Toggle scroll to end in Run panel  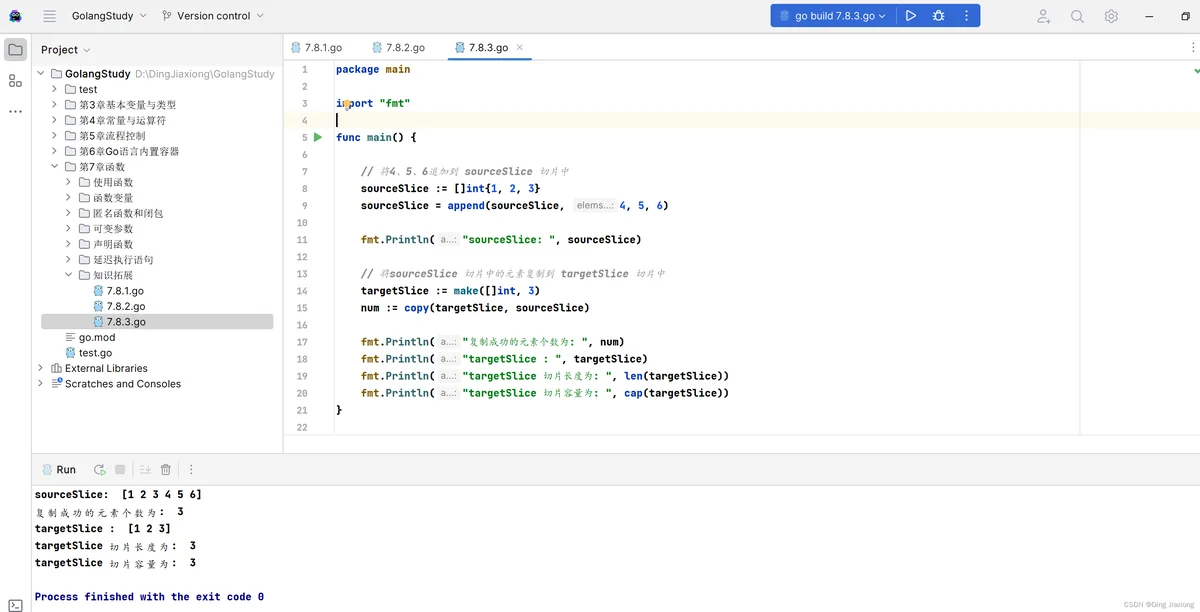145,470
